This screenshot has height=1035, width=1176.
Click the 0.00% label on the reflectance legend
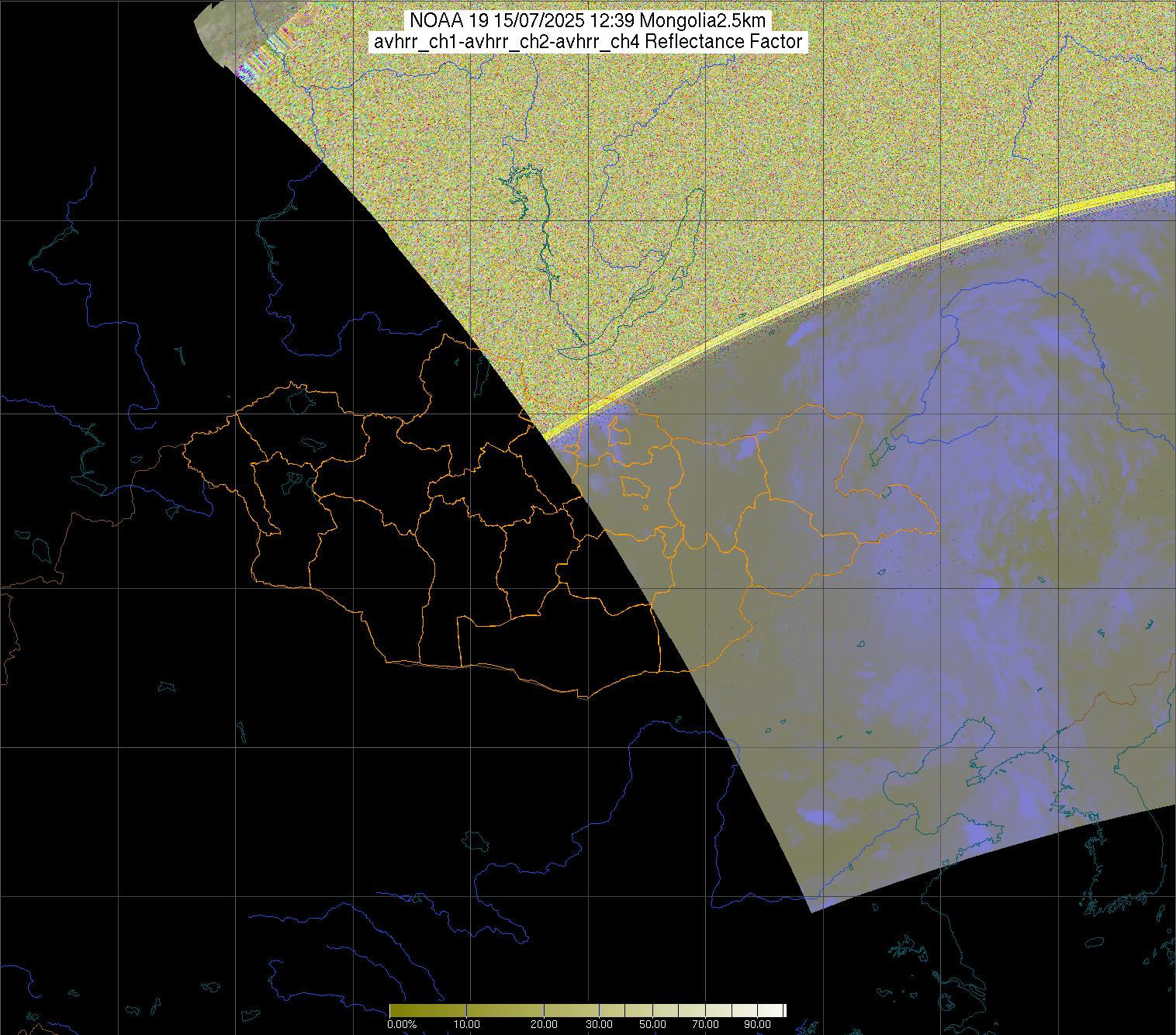click(x=402, y=1024)
